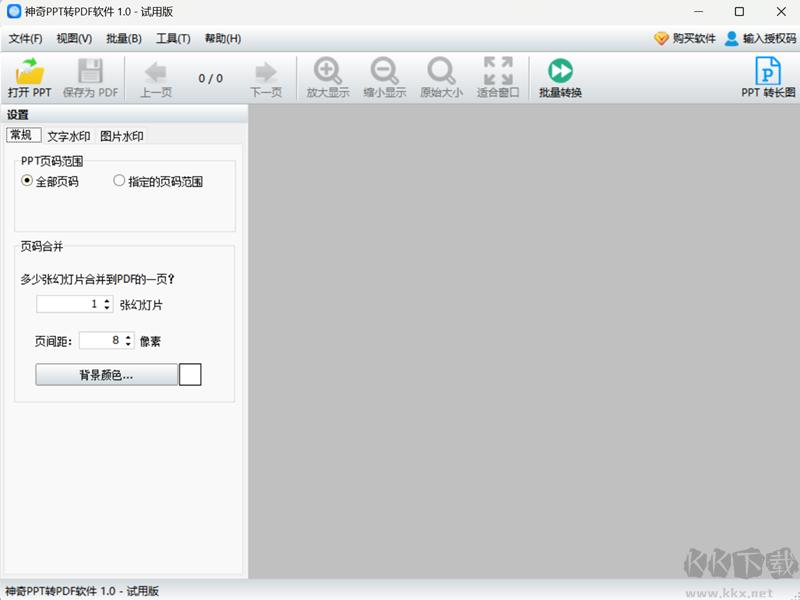Viewport: 800px width, 600px height.
Task: Increase slide count with spinner up arrow
Action: click(x=106, y=299)
